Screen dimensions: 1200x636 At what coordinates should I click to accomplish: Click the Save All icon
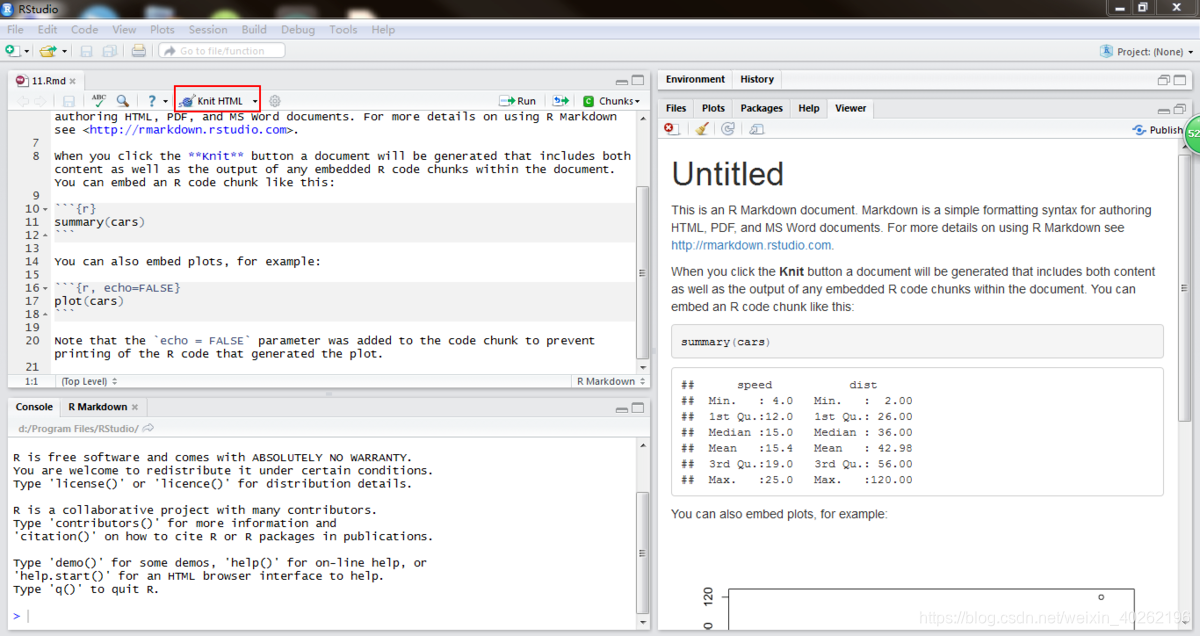110,50
